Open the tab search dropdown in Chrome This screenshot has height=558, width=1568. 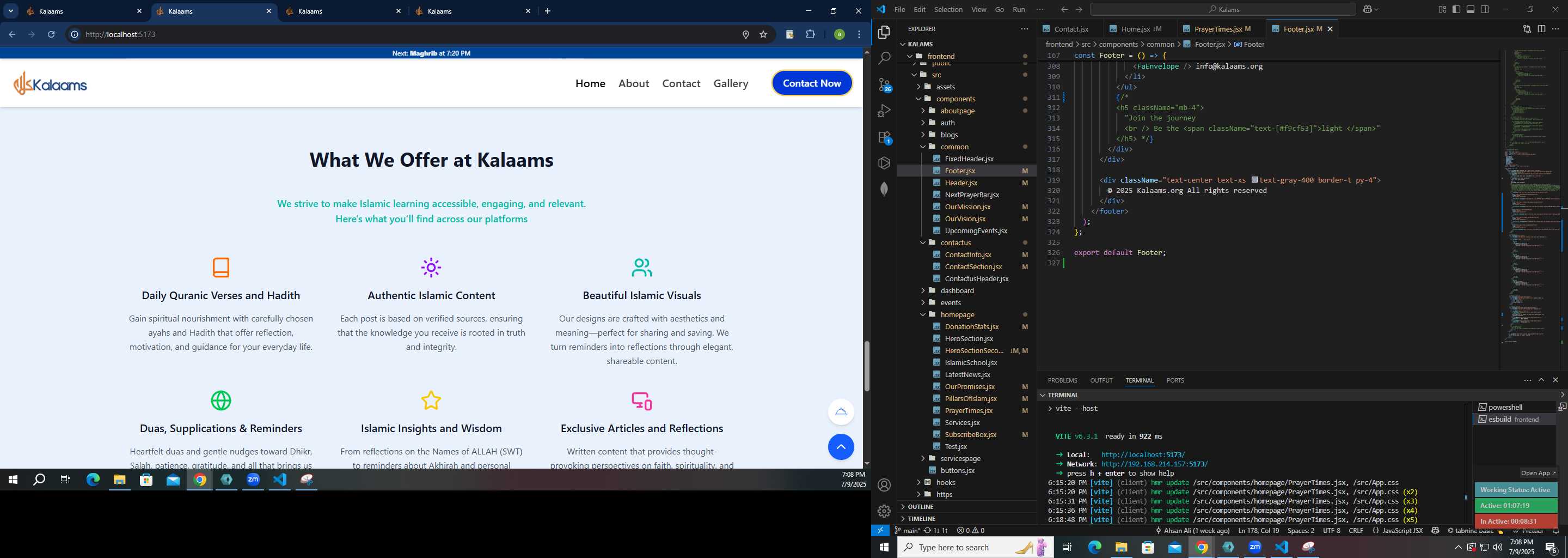(10, 11)
